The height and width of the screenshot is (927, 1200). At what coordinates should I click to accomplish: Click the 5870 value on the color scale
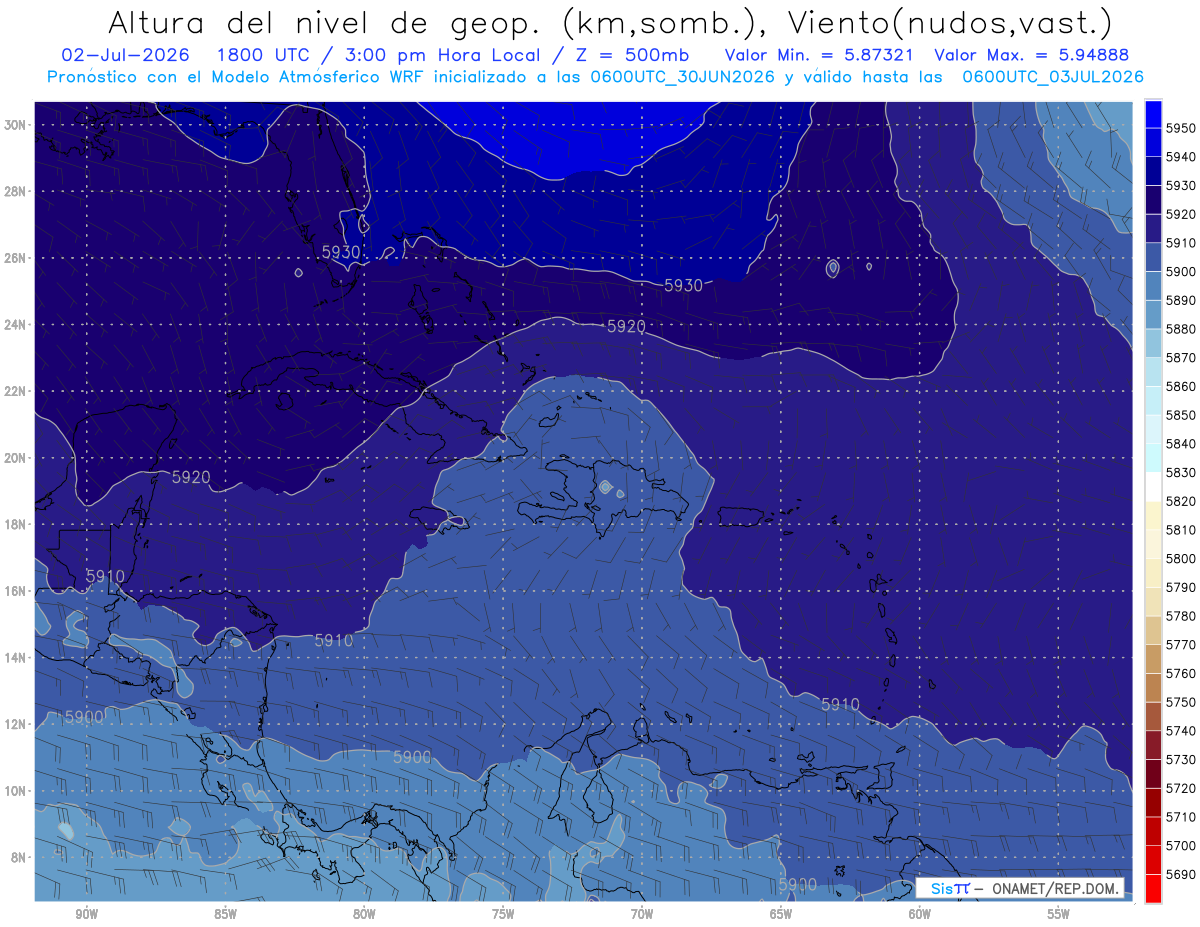[x=1181, y=357]
